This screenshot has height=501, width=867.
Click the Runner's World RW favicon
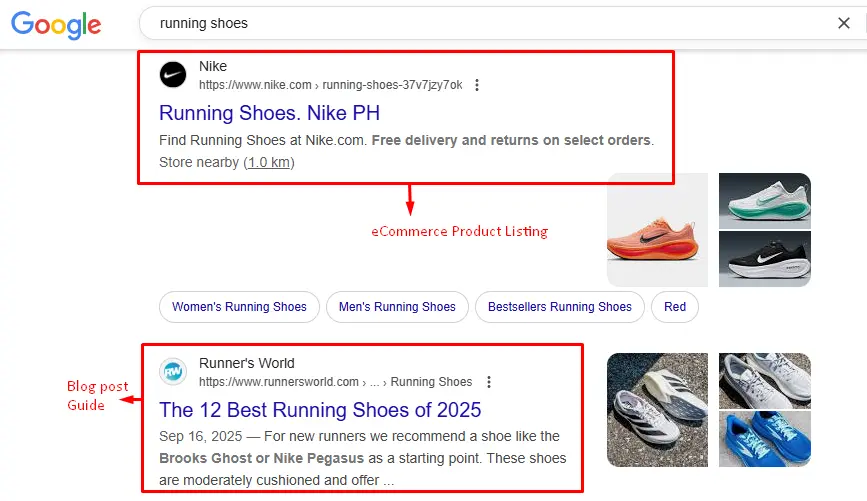173,372
